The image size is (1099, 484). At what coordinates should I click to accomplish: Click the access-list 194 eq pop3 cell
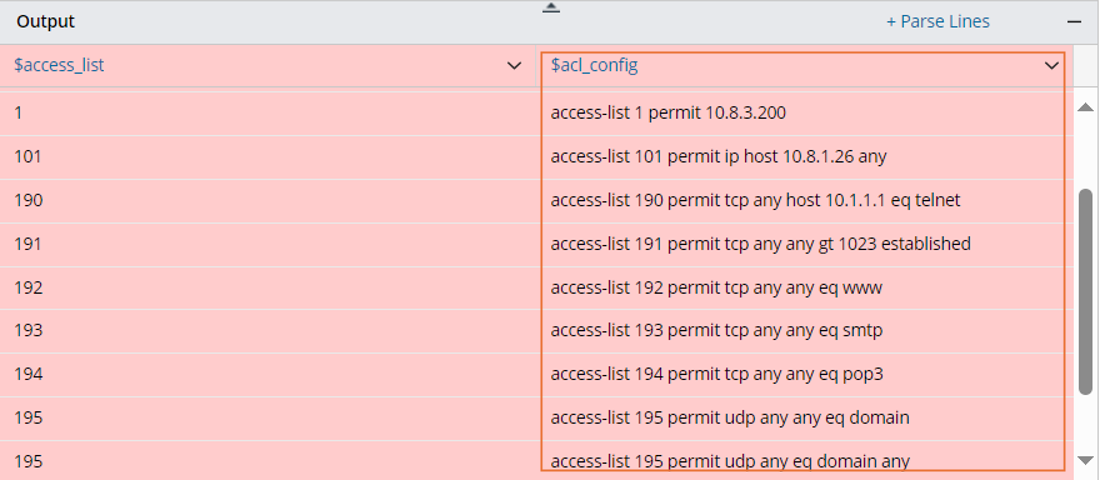click(716, 374)
